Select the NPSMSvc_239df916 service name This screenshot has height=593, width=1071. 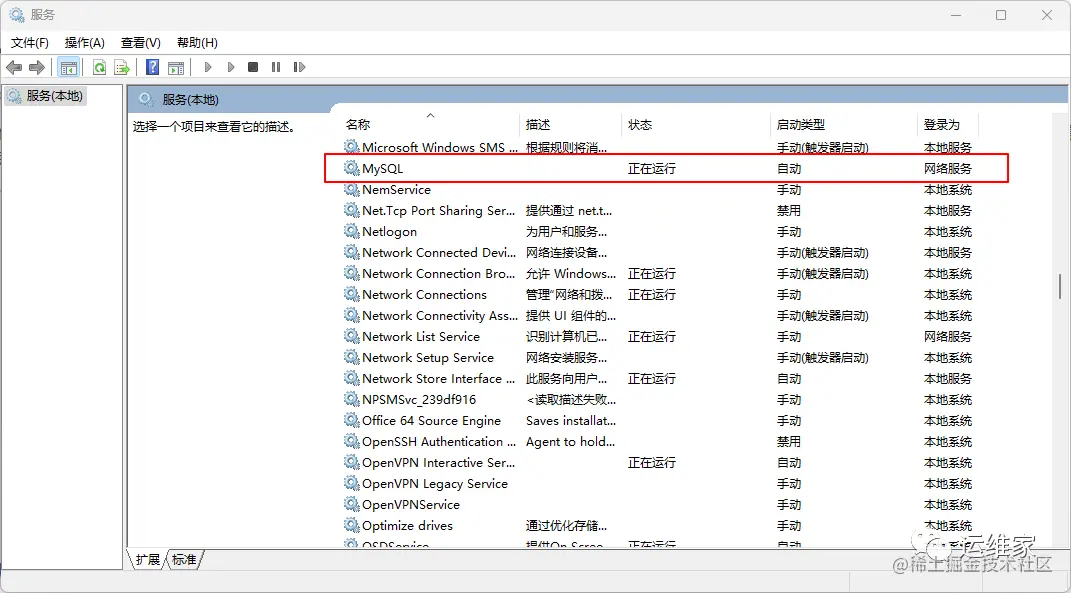(419, 400)
